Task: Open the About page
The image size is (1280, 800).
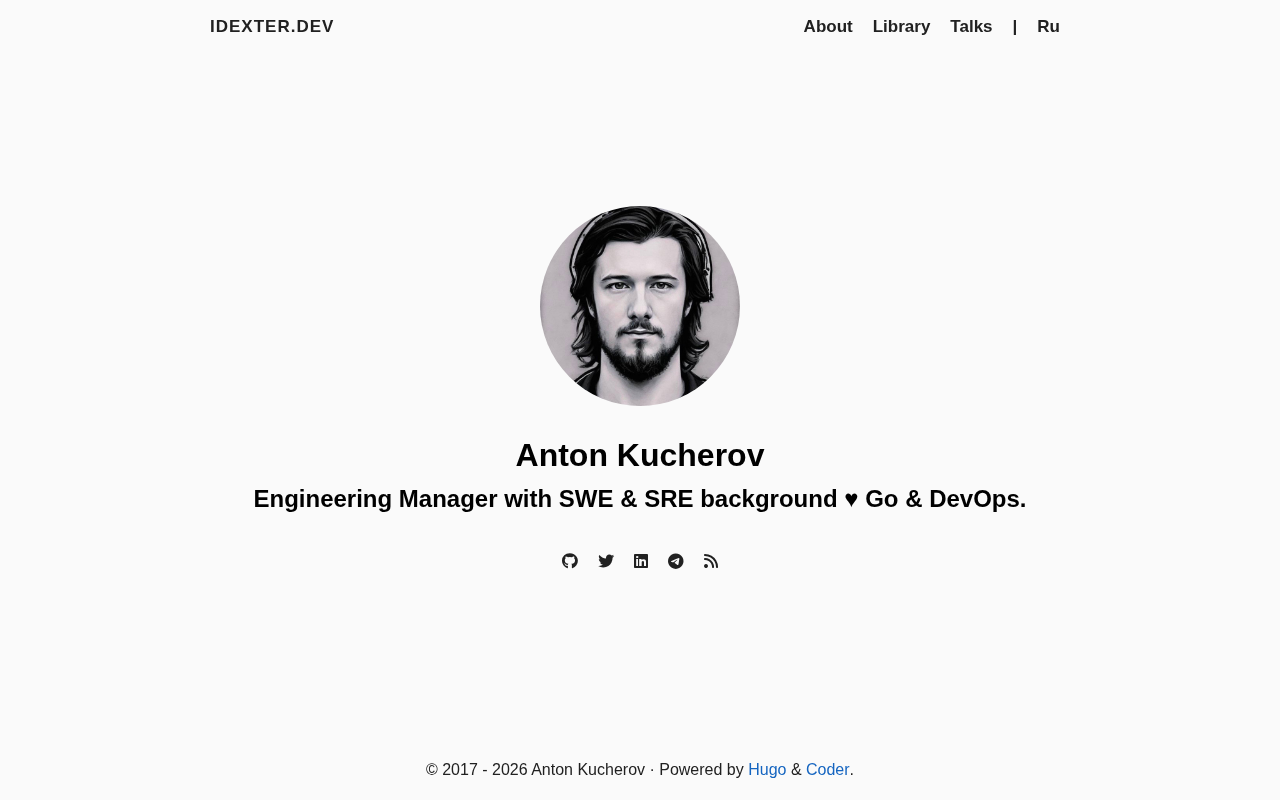Action: point(828,27)
